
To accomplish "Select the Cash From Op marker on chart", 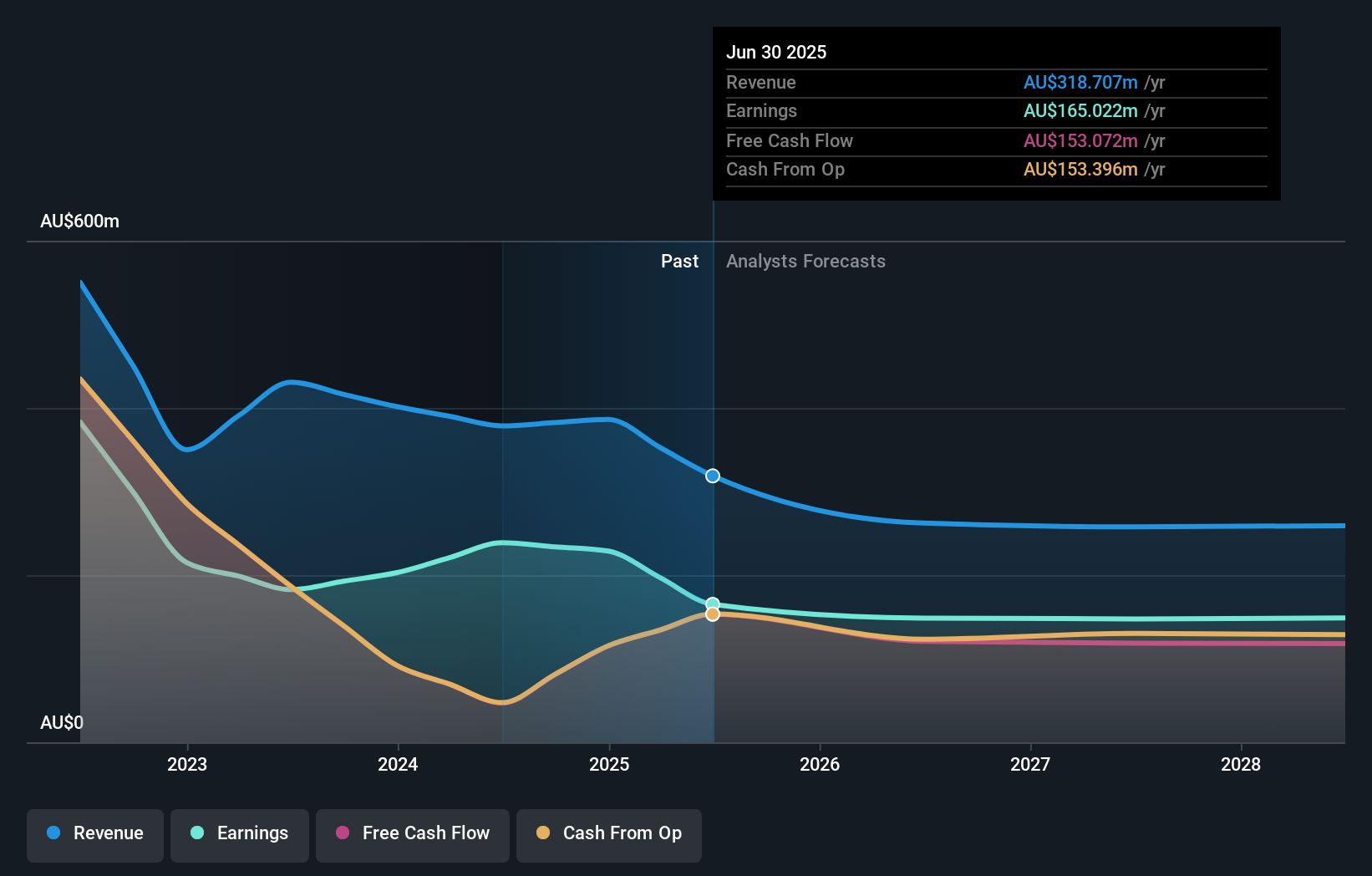I will click(712, 615).
